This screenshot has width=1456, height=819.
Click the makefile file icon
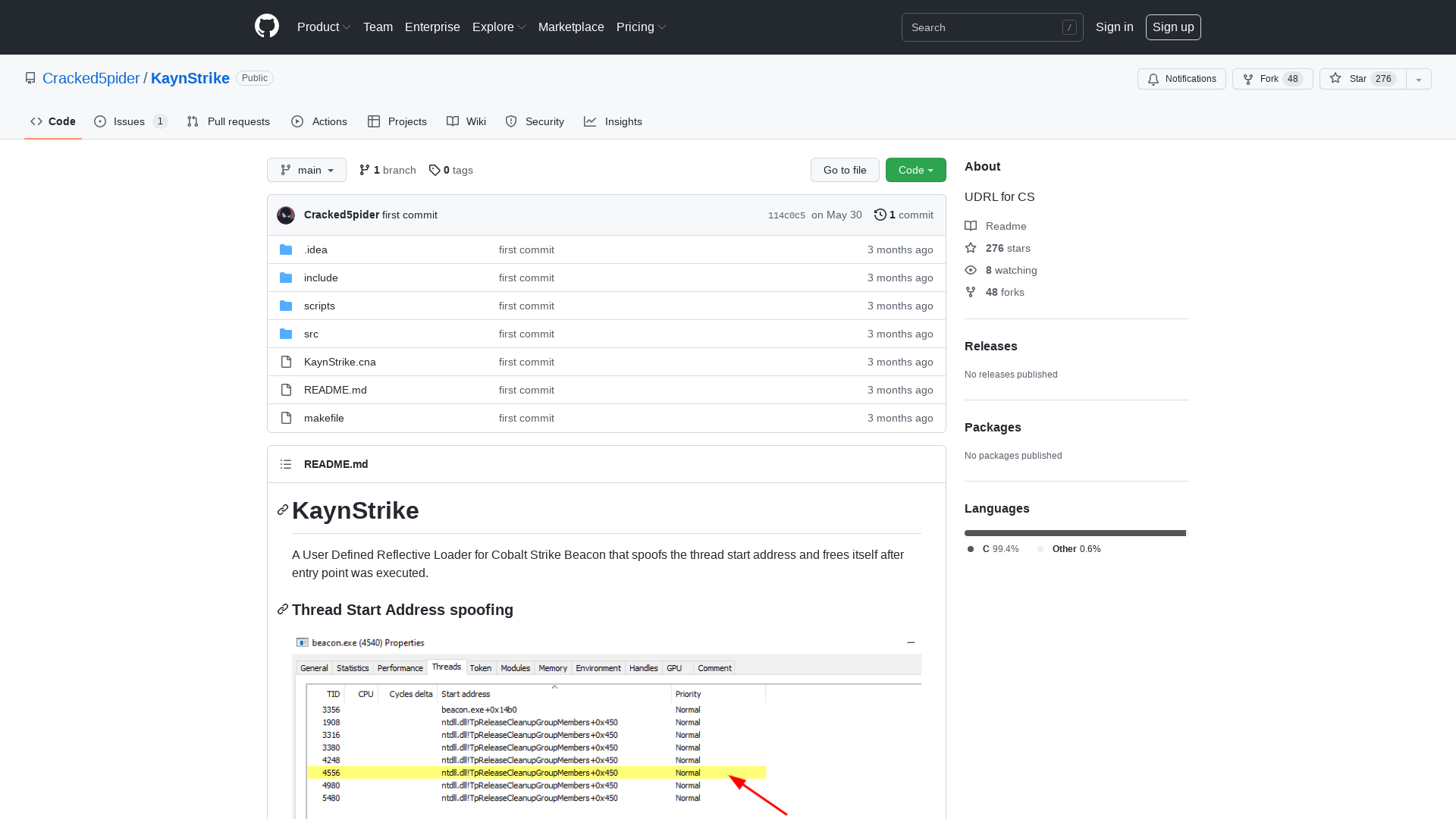point(286,418)
